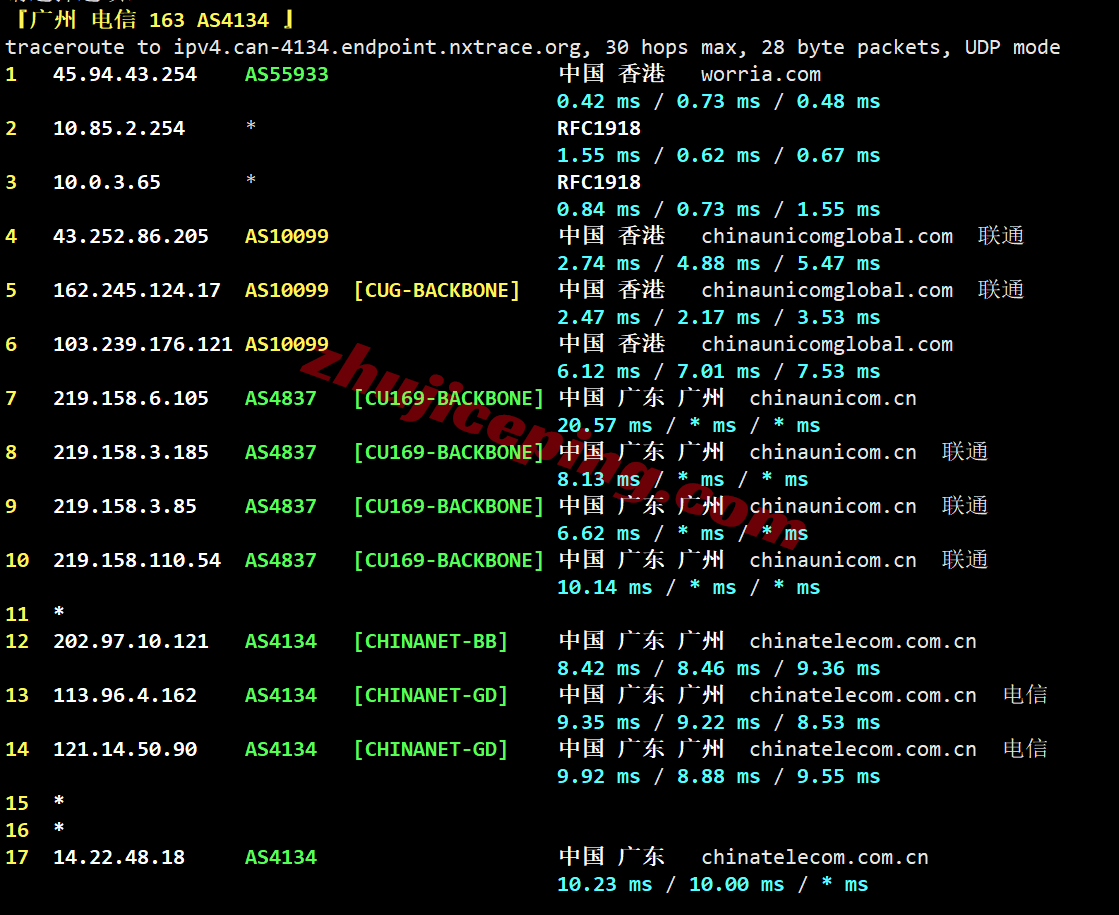Select IP 219.158.3.85 at hop 9
Viewport: 1119px width, 915px height.
[125, 507]
